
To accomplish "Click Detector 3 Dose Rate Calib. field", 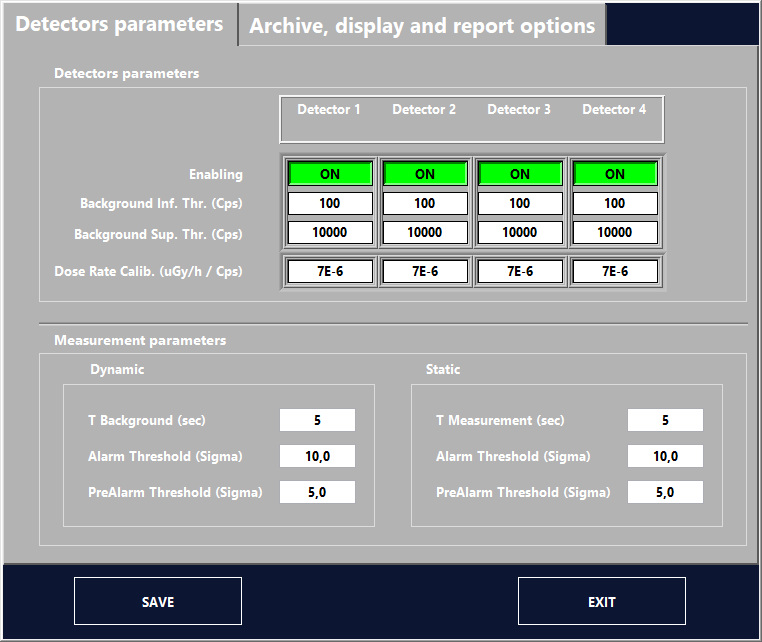I will [520, 271].
